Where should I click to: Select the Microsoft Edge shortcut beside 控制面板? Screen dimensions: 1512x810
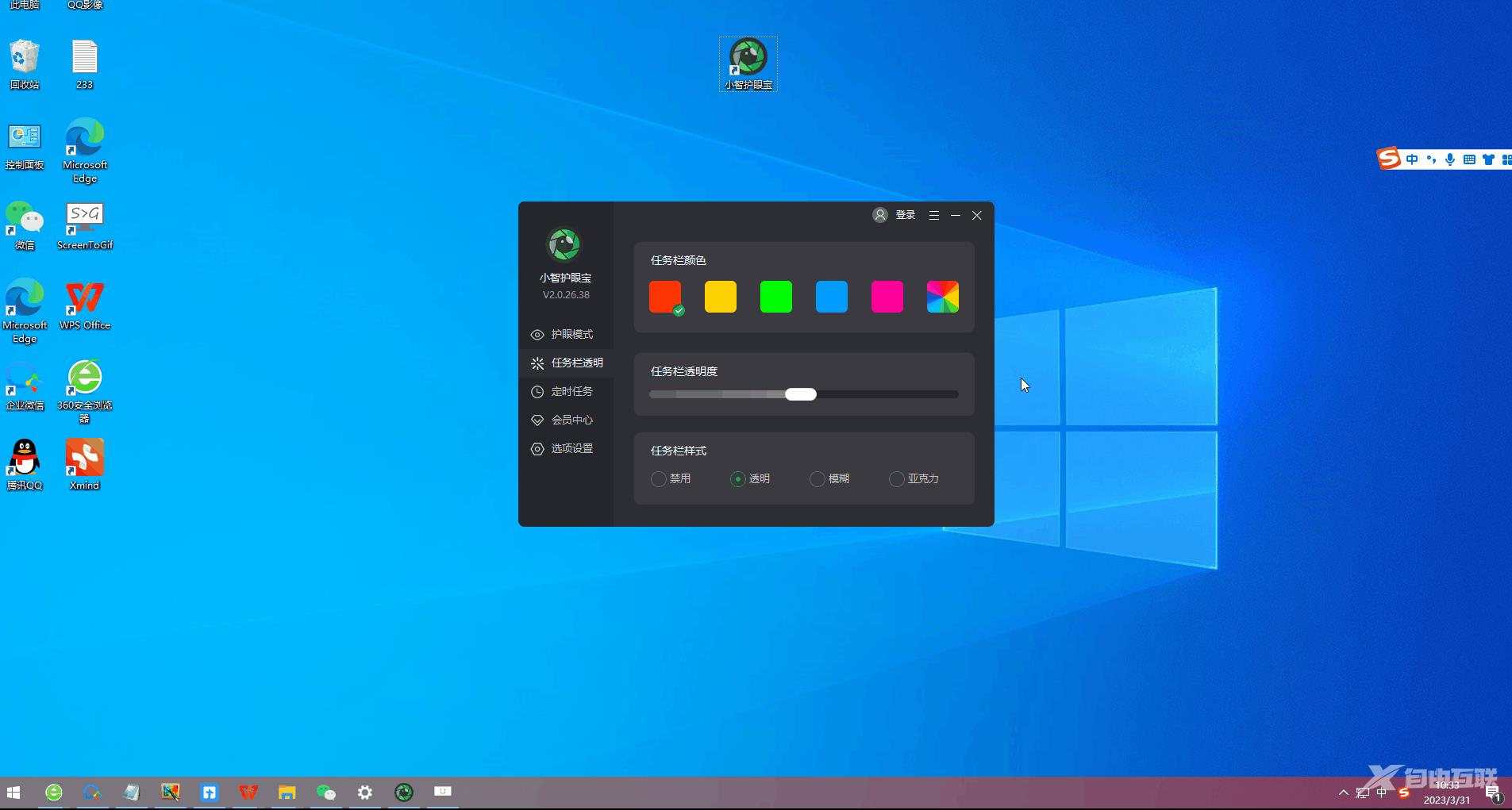coord(85,151)
